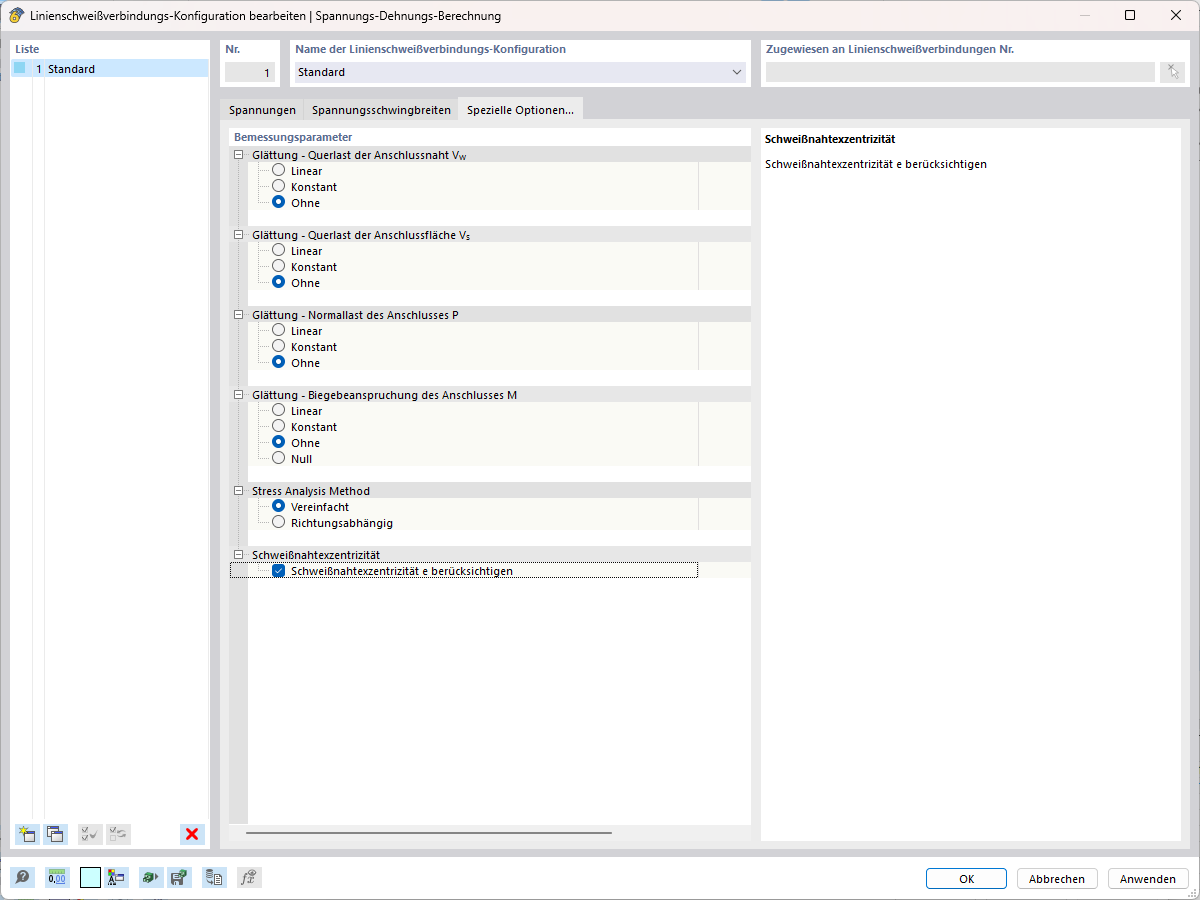Select Ohne for Normallast des Anschlusses P

(x=278, y=363)
